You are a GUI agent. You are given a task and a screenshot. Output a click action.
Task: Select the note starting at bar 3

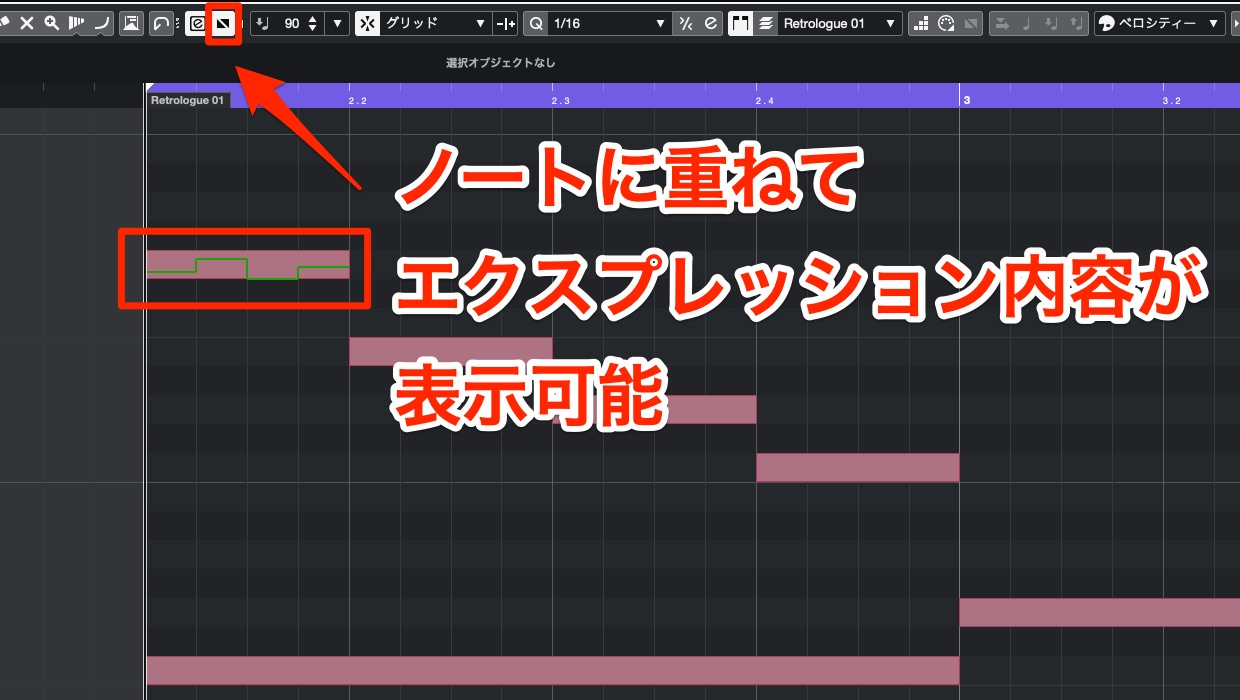pyautogui.click(x=1100, y=612)
